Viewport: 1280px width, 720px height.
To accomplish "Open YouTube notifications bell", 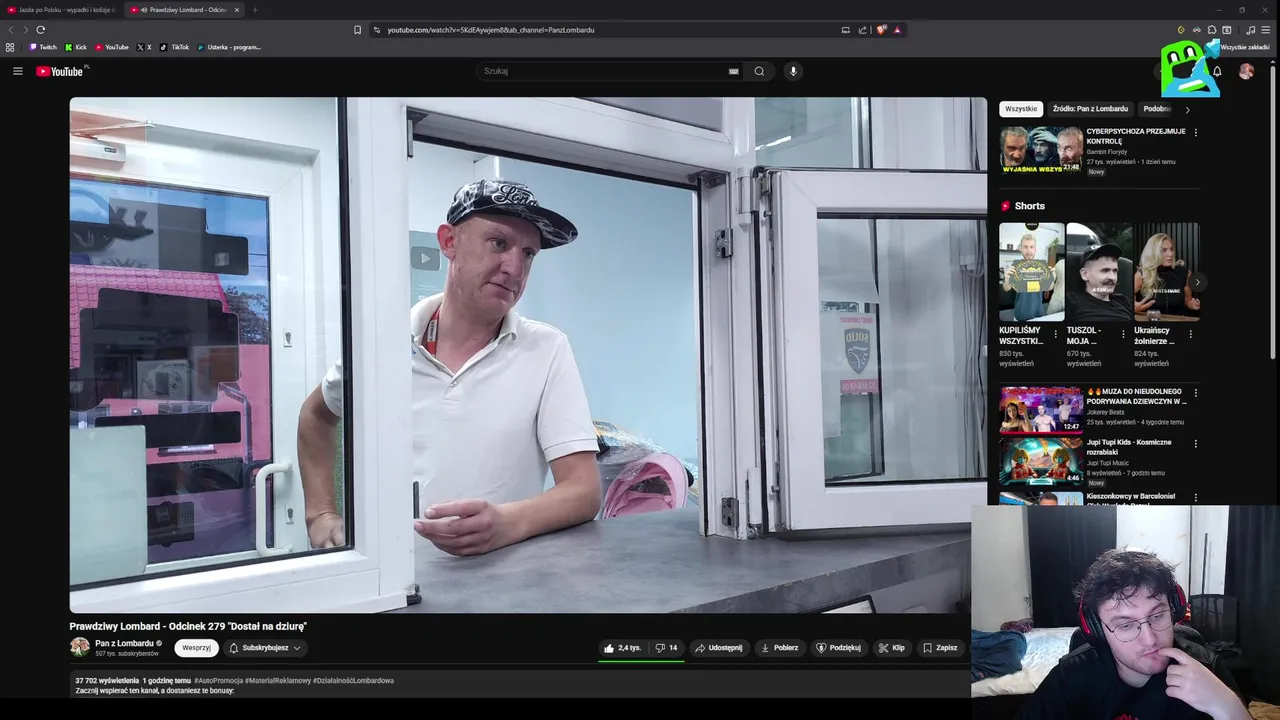I will [x=1217, y=71].
